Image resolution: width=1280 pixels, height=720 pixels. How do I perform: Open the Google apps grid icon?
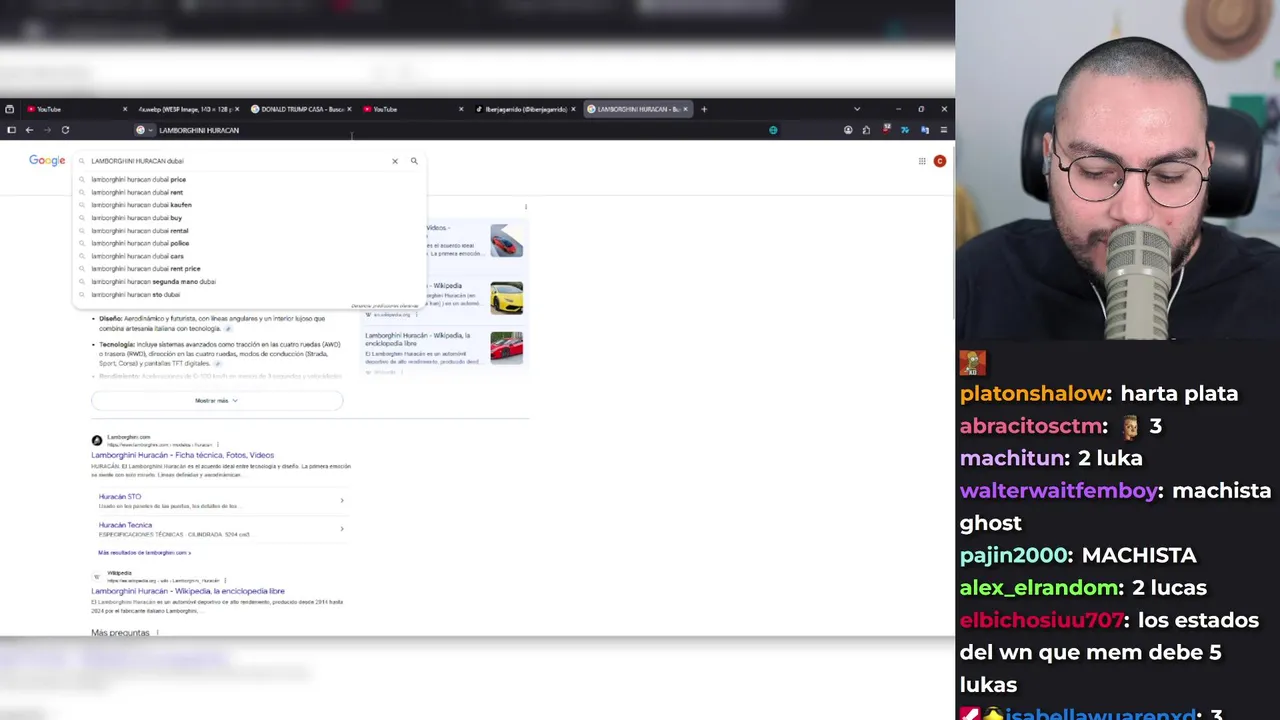[x=922, y=161]
